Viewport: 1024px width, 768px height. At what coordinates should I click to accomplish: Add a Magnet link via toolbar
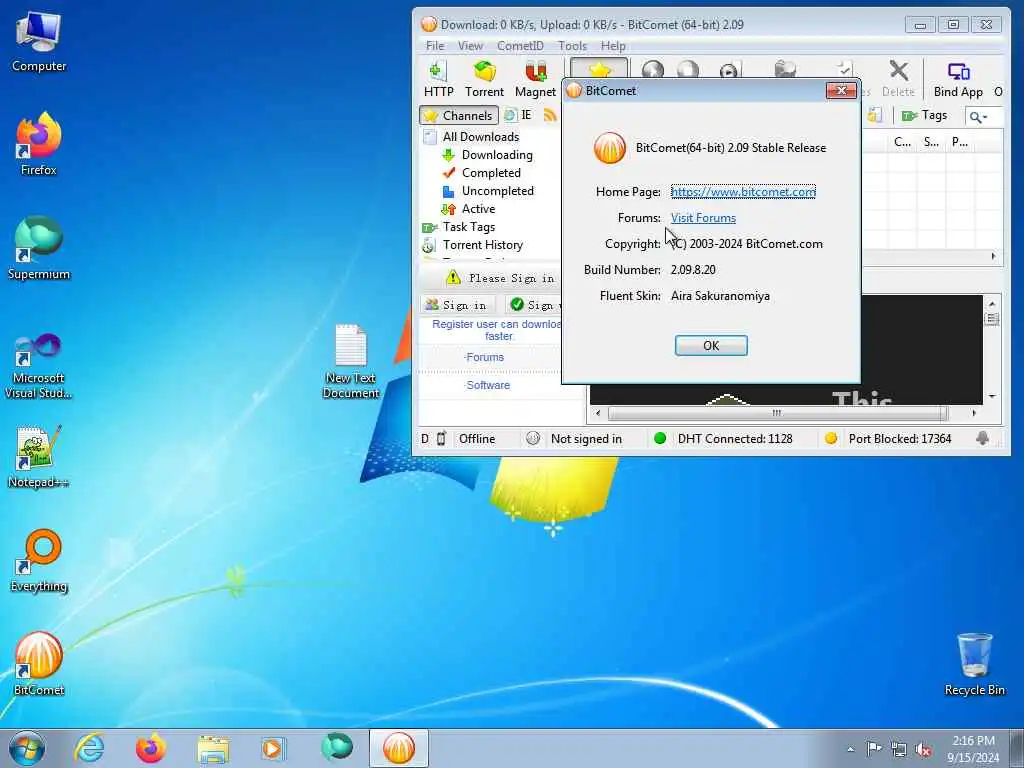(x=535, y=79)
